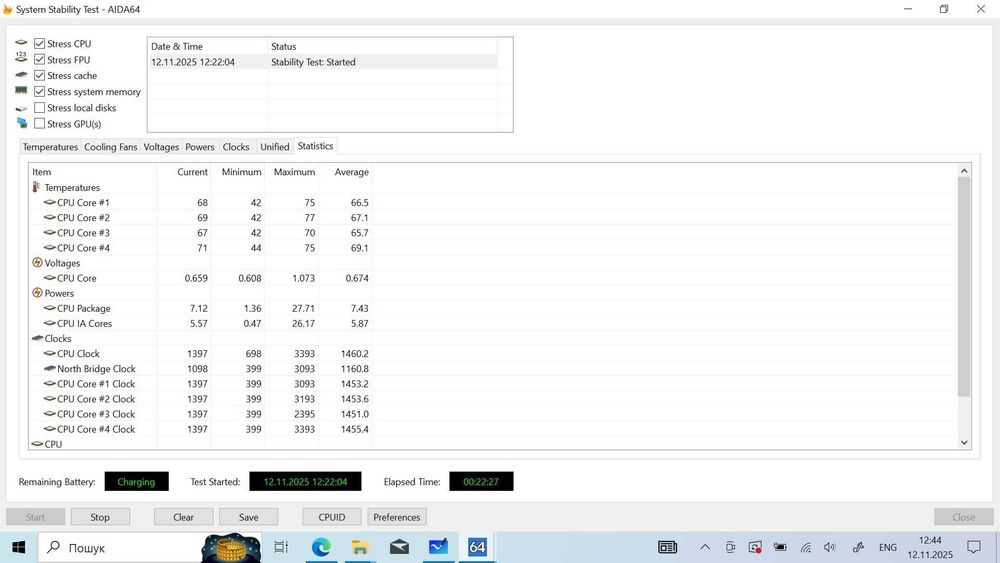1000x563 pixels.
Task: Open Preferences dialog
Action: tap(397, 517)
